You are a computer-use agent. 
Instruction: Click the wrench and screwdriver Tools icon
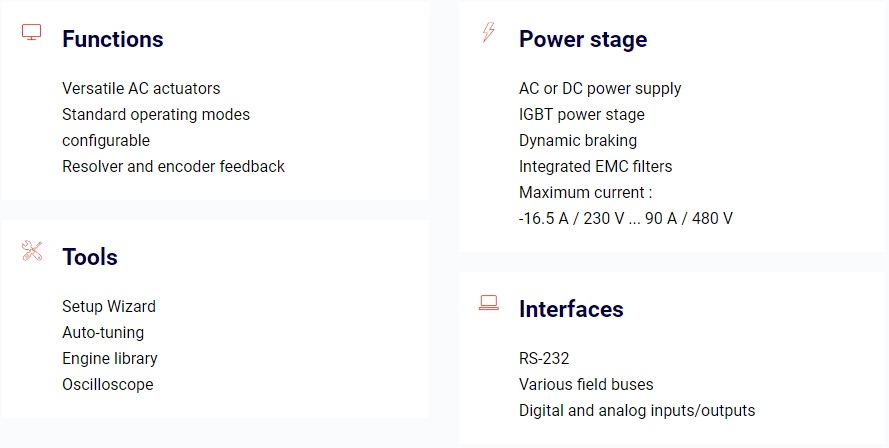tap(32, 251)
